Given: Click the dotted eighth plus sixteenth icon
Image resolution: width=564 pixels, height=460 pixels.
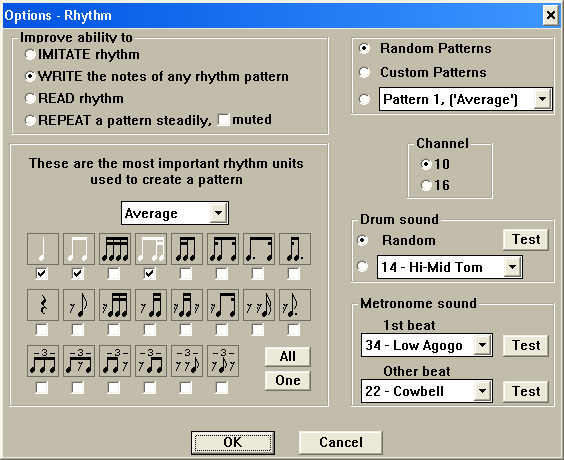Looking at the screenshot, I should coord(259,249).
